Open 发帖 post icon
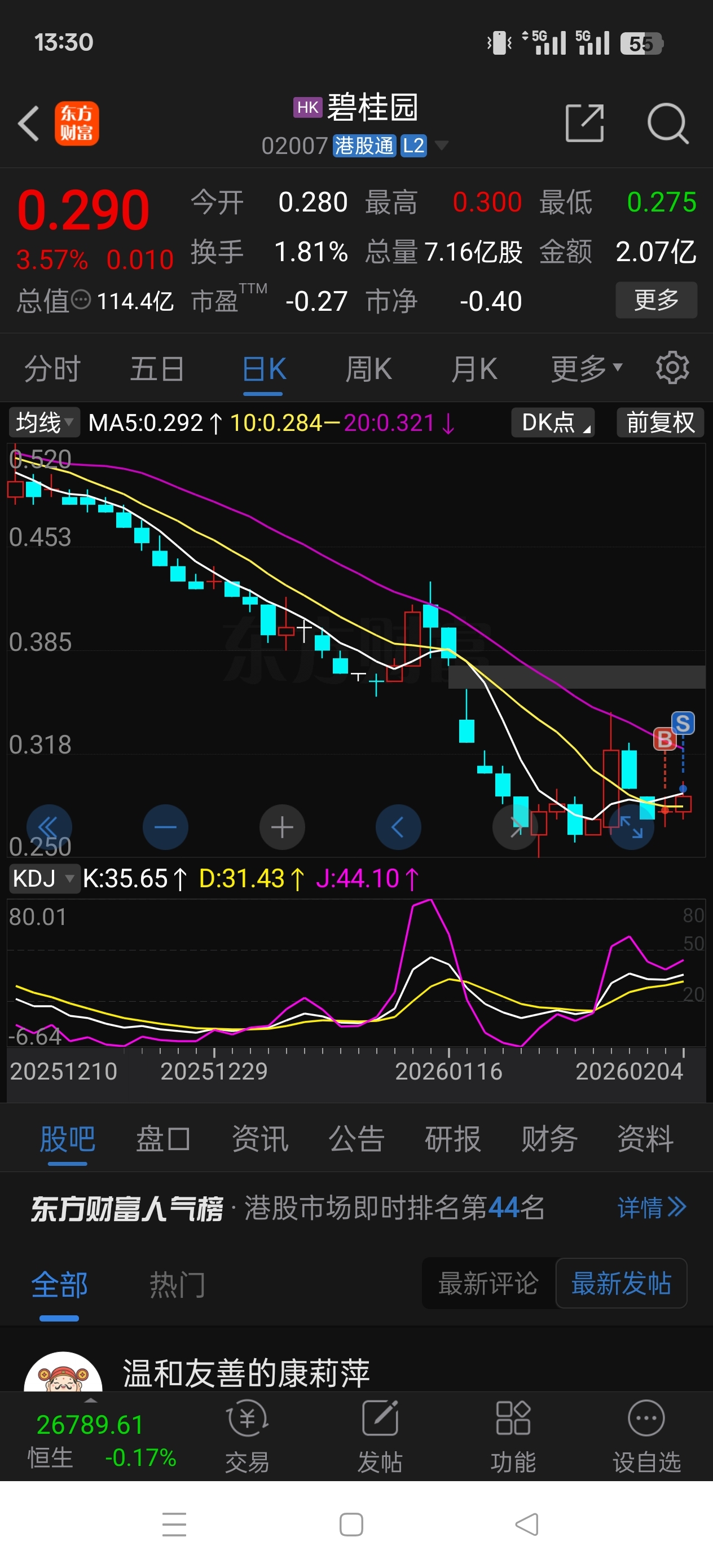Viewport: 713px width, 1568px height. 380,1419
